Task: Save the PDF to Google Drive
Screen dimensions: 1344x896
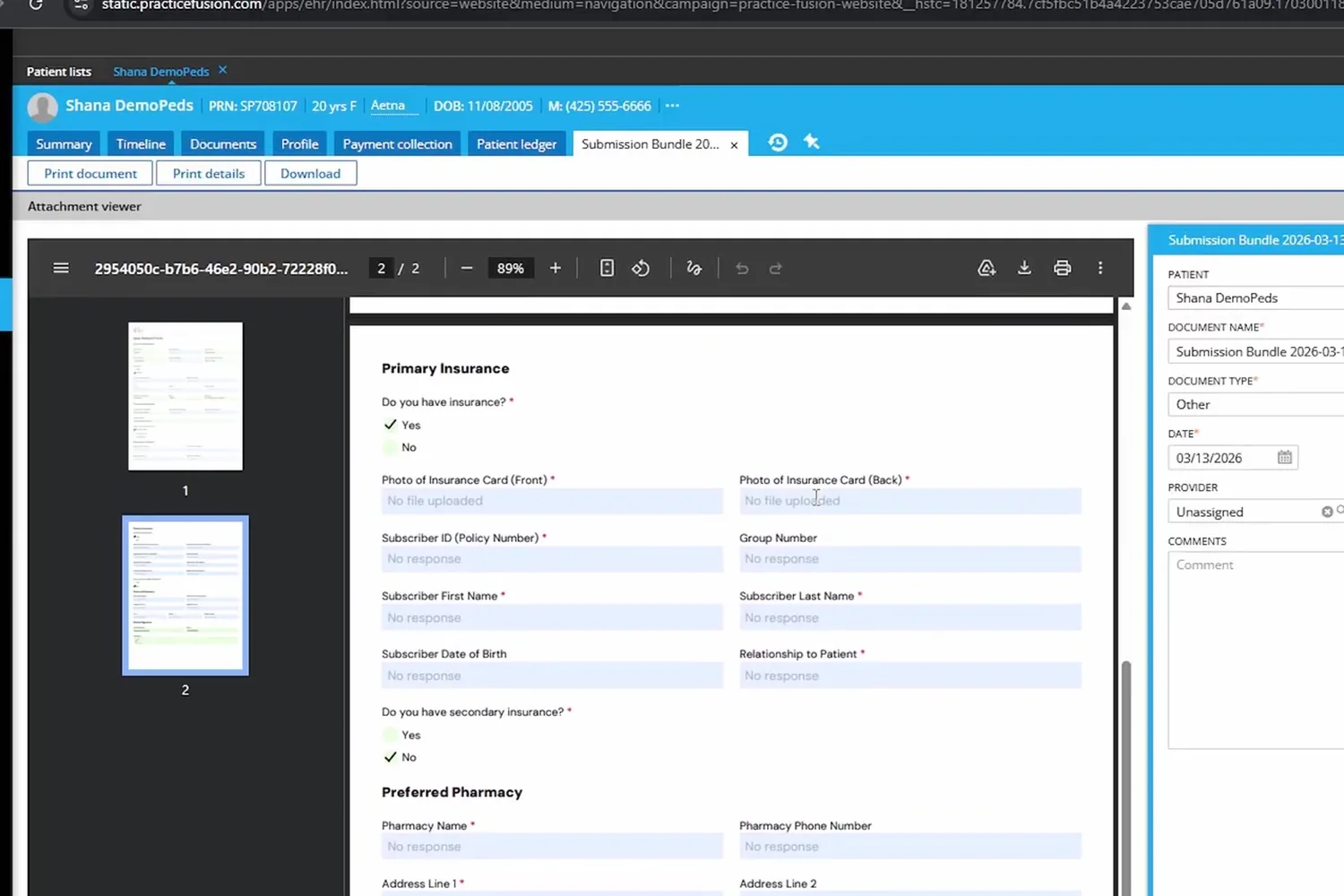Action: (x=986, y=268)
